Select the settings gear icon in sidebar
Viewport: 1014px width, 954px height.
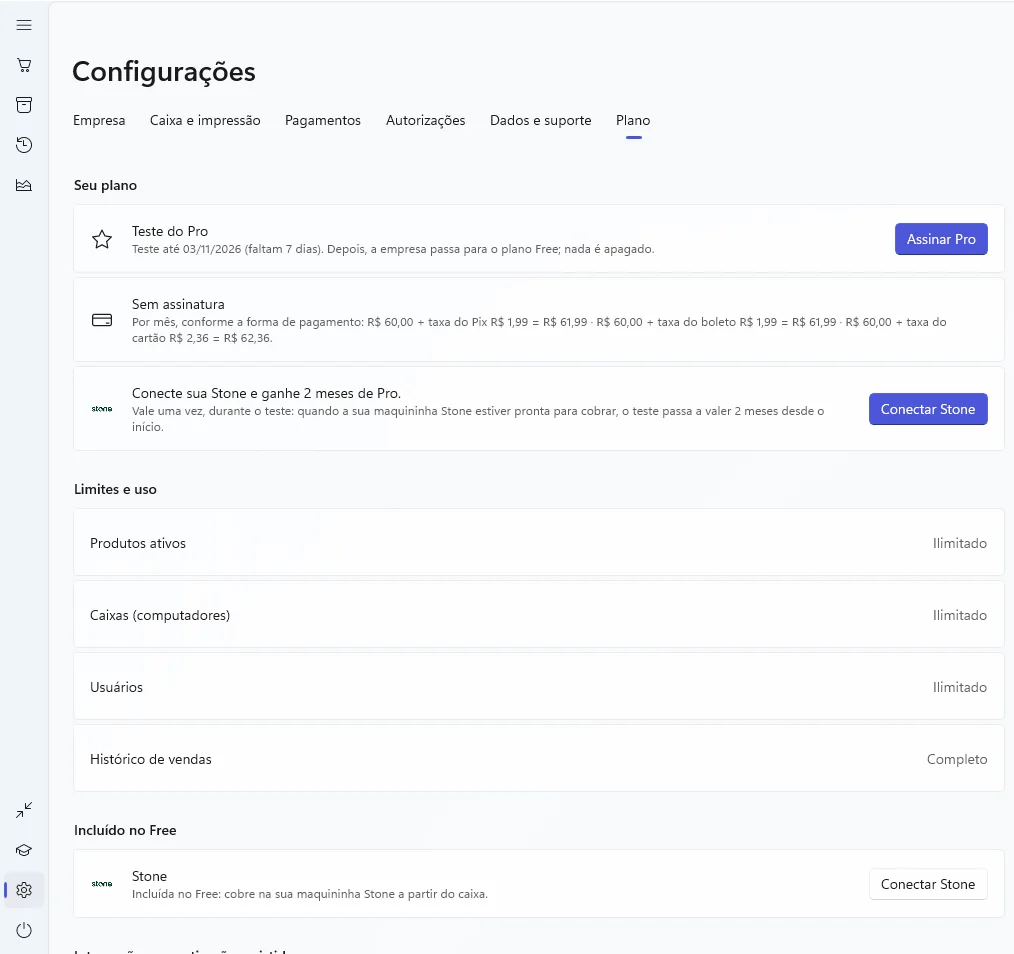tap(24, 890)
